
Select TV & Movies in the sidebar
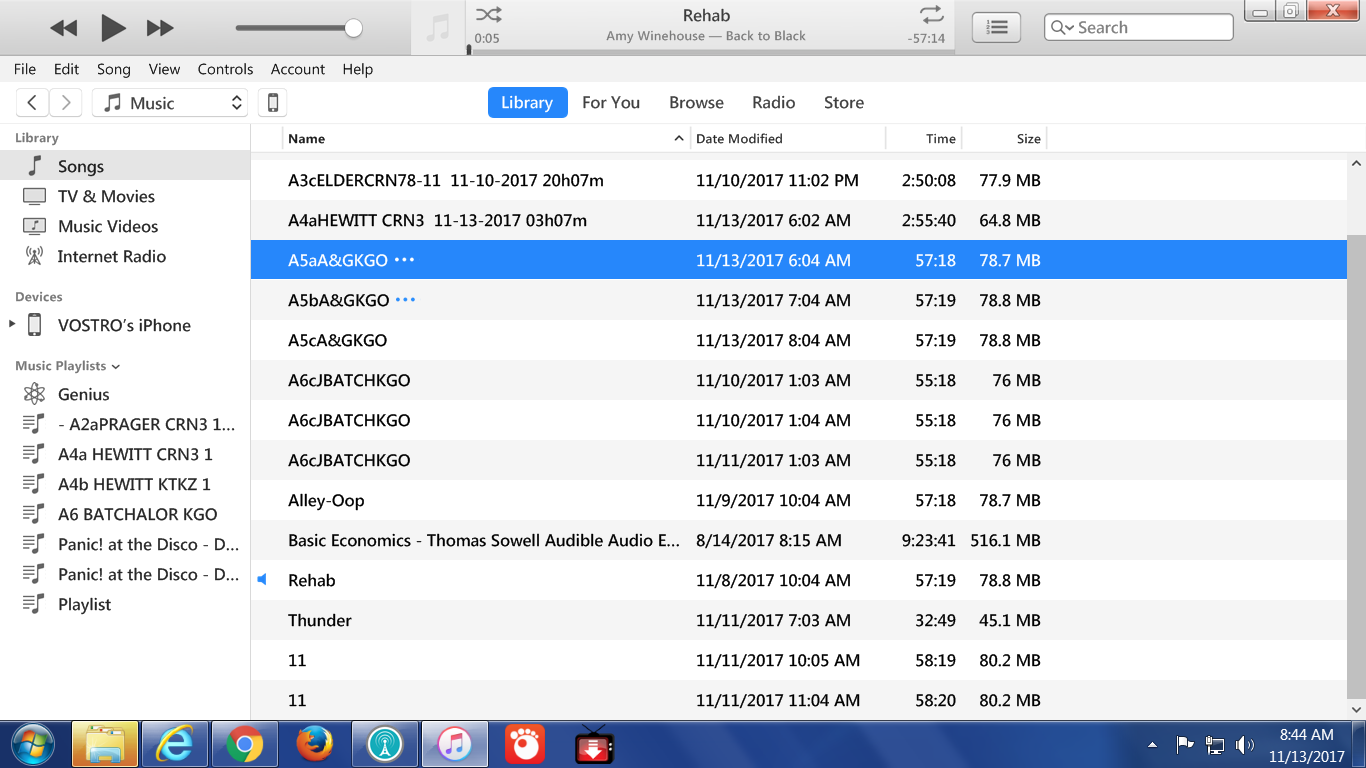click(125, 196)
